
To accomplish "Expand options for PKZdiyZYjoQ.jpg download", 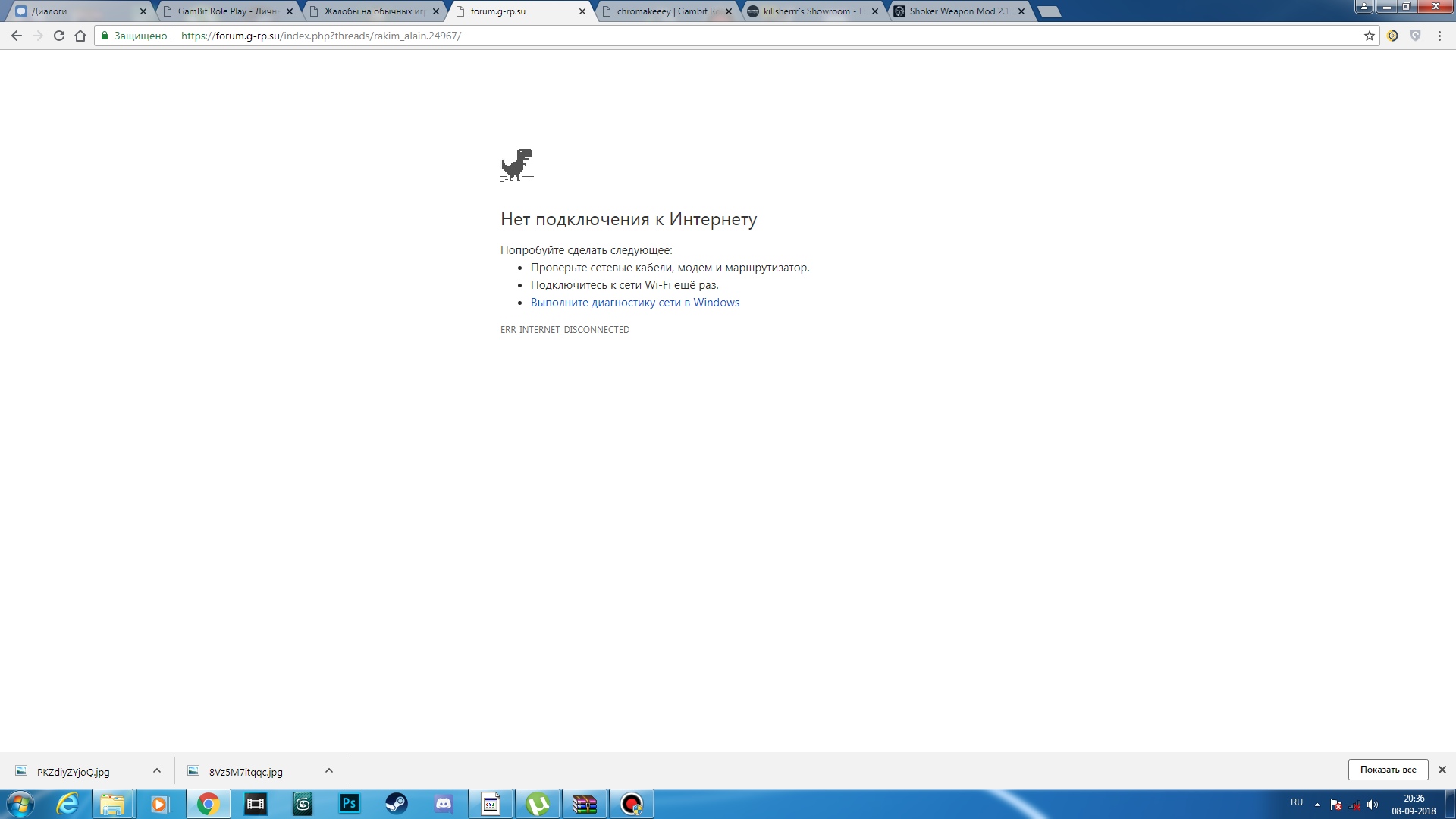I will tap(157, 770).
